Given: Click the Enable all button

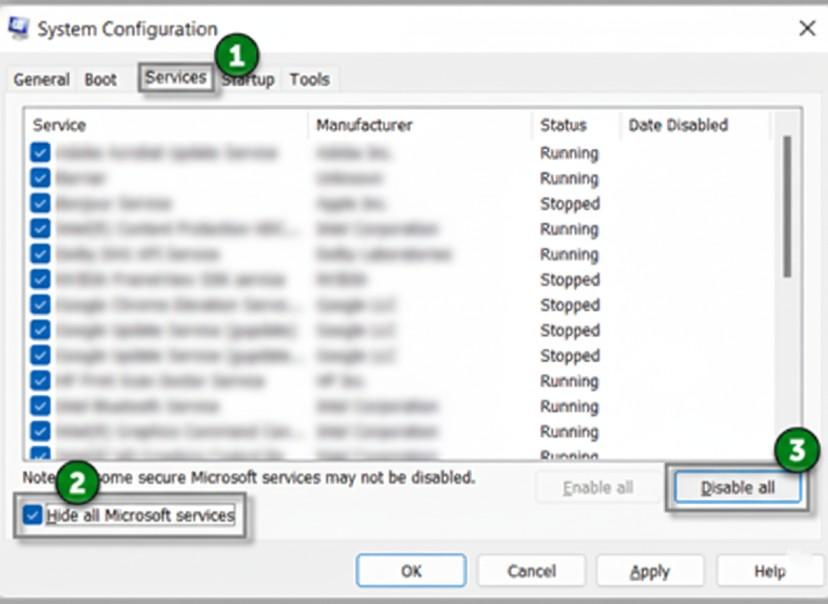Looking at the screenshot, I should coord(597,487).
